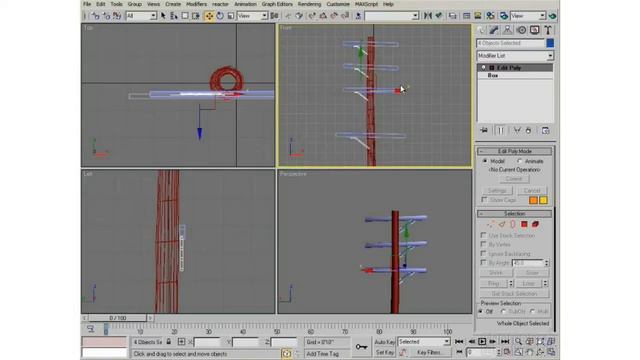Image resolution: width=640 pixels, height=360 pixels.
Task: Select Element sub-object level icon
Action: point(536,224)
